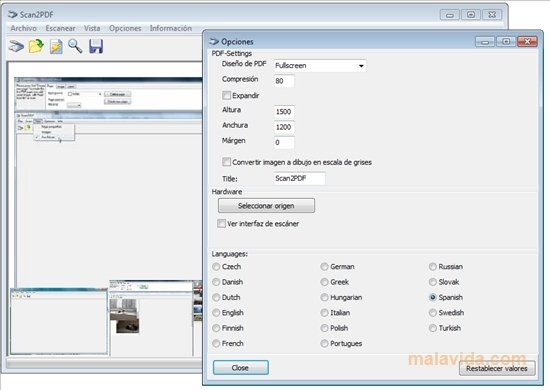Click the edit page note icon
550x390 pixels.
coord(56,47)
